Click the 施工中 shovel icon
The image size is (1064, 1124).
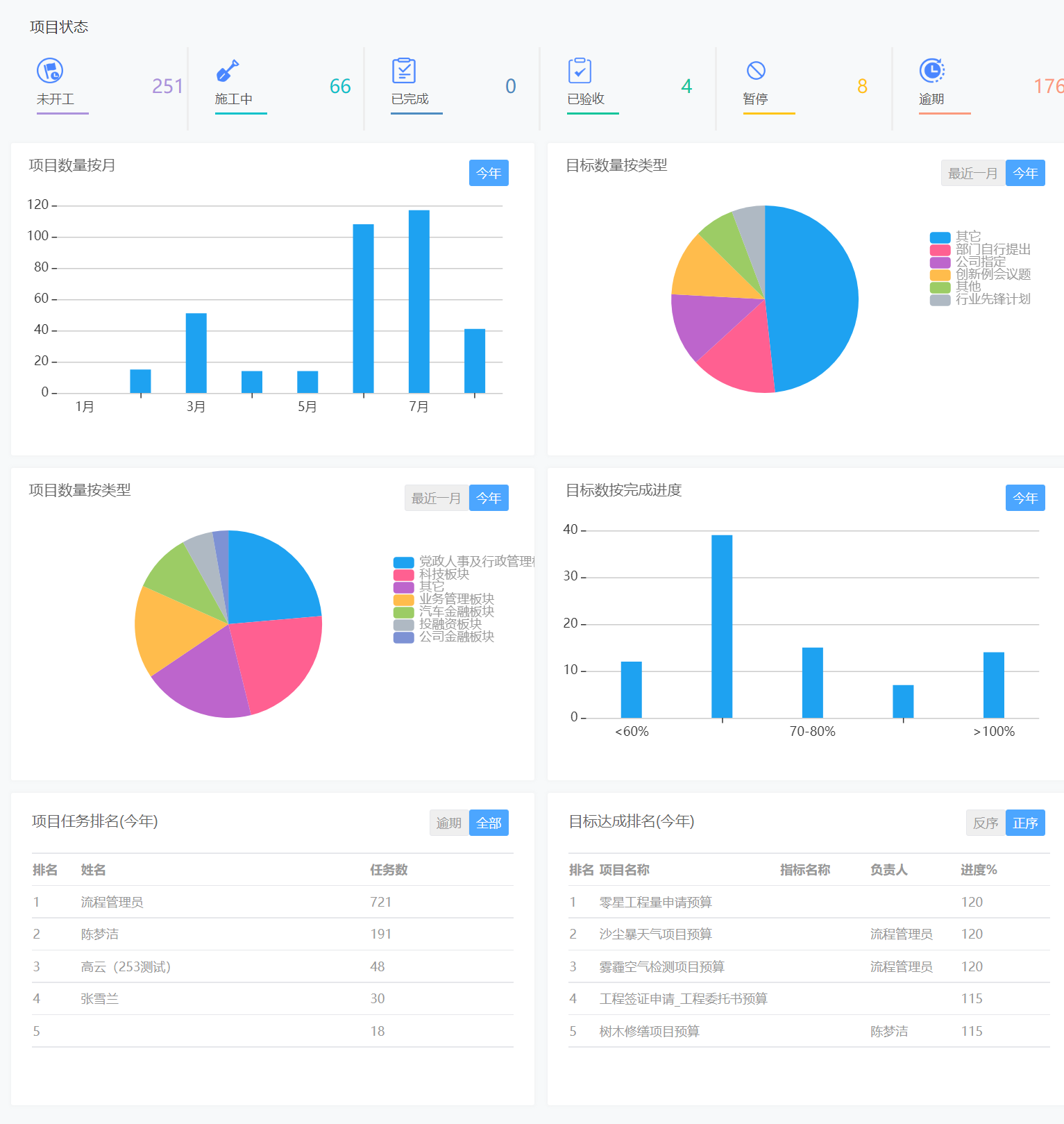tap(228, 71)
